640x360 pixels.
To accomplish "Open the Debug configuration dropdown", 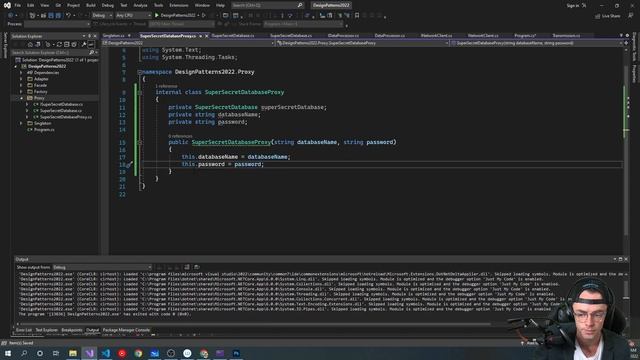I will [x=102, y=16].
